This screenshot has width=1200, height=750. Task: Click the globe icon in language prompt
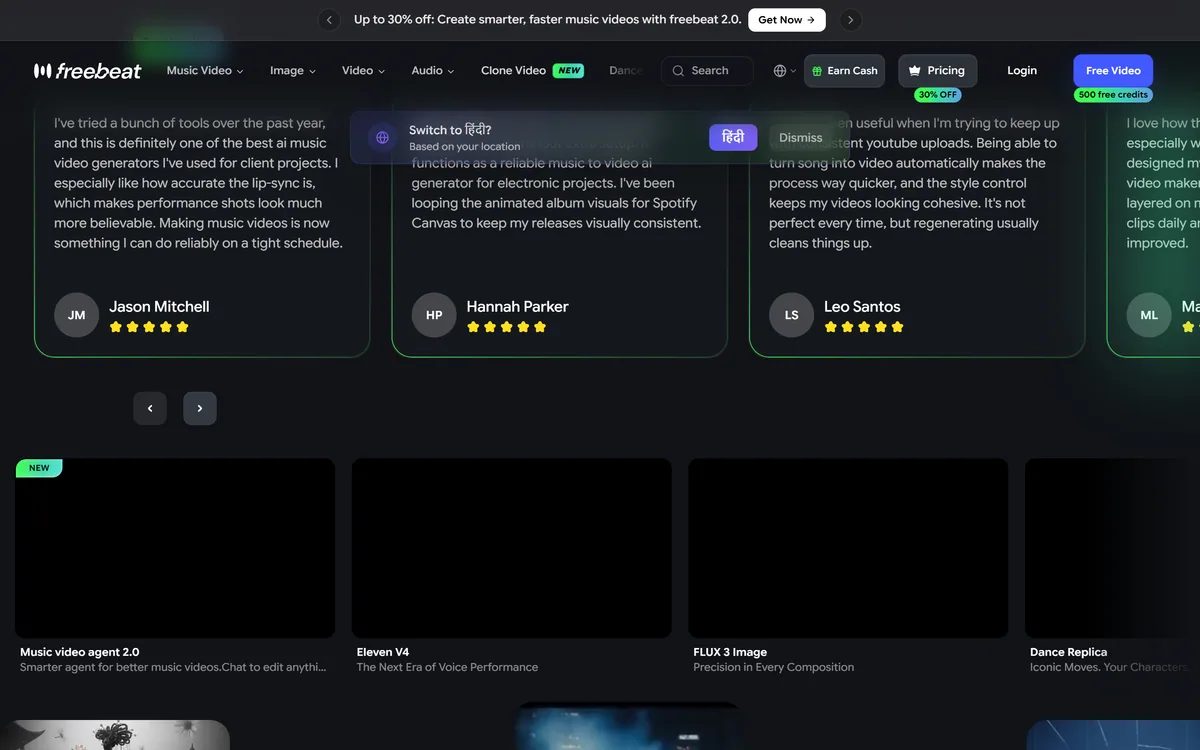pos(382,138)
